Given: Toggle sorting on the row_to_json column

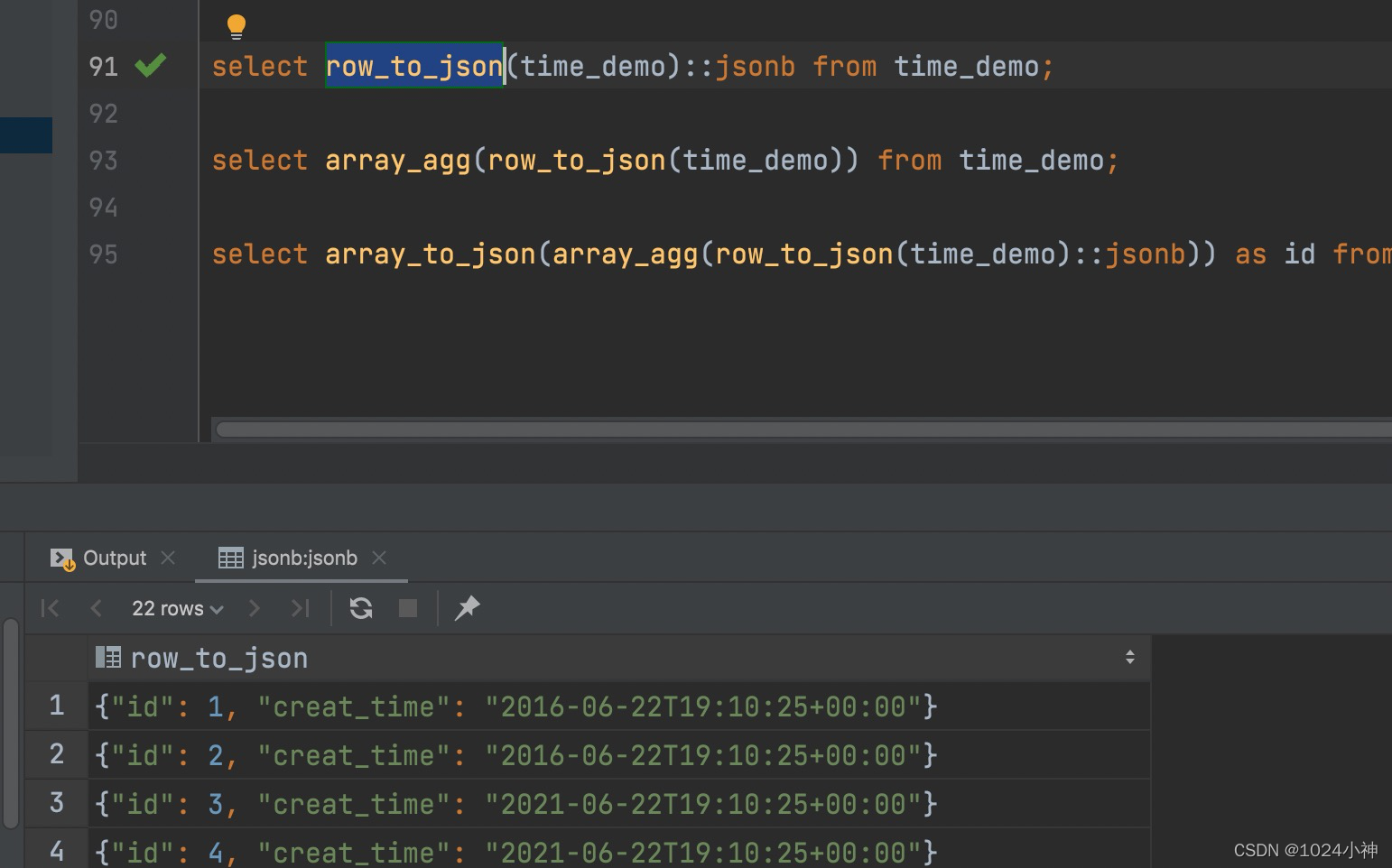Looking at the screenshot, I should click(x=1130, y=658).
